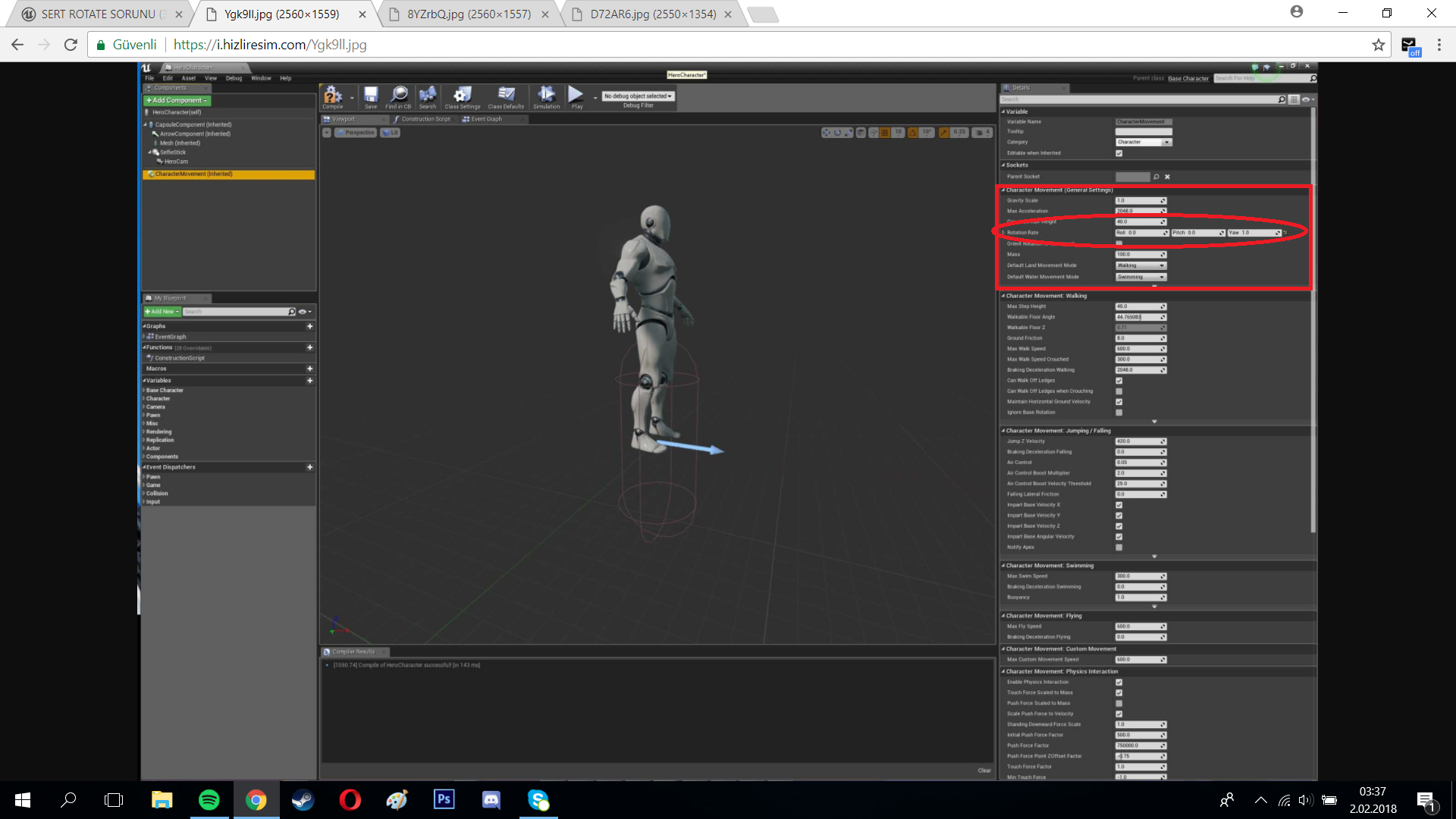Click the Perspective viewport button
Viewport: 1456px width, 819px height.
click(x=356, y=133)
